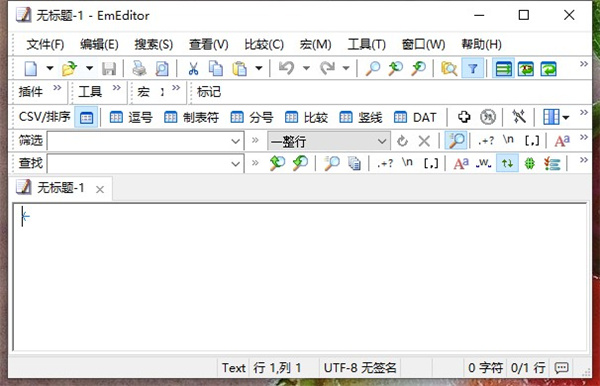The height and width of the screenshot is (386, 600).
Task: Click the Find magnifier icon in main toolbar
Action: 373,68
